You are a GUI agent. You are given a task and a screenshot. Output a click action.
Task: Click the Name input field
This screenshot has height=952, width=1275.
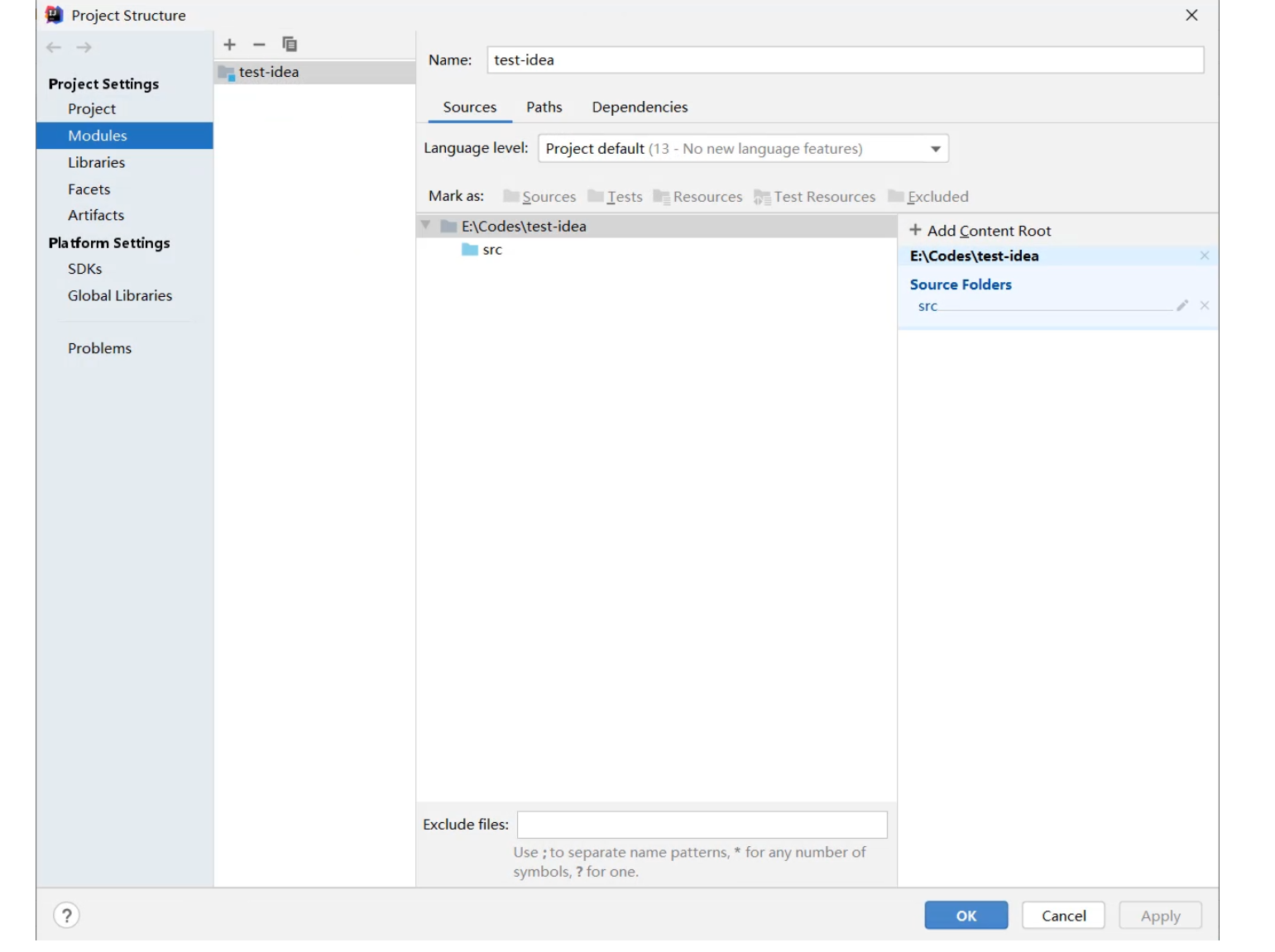pyautogui.click(x=846, y=60)
